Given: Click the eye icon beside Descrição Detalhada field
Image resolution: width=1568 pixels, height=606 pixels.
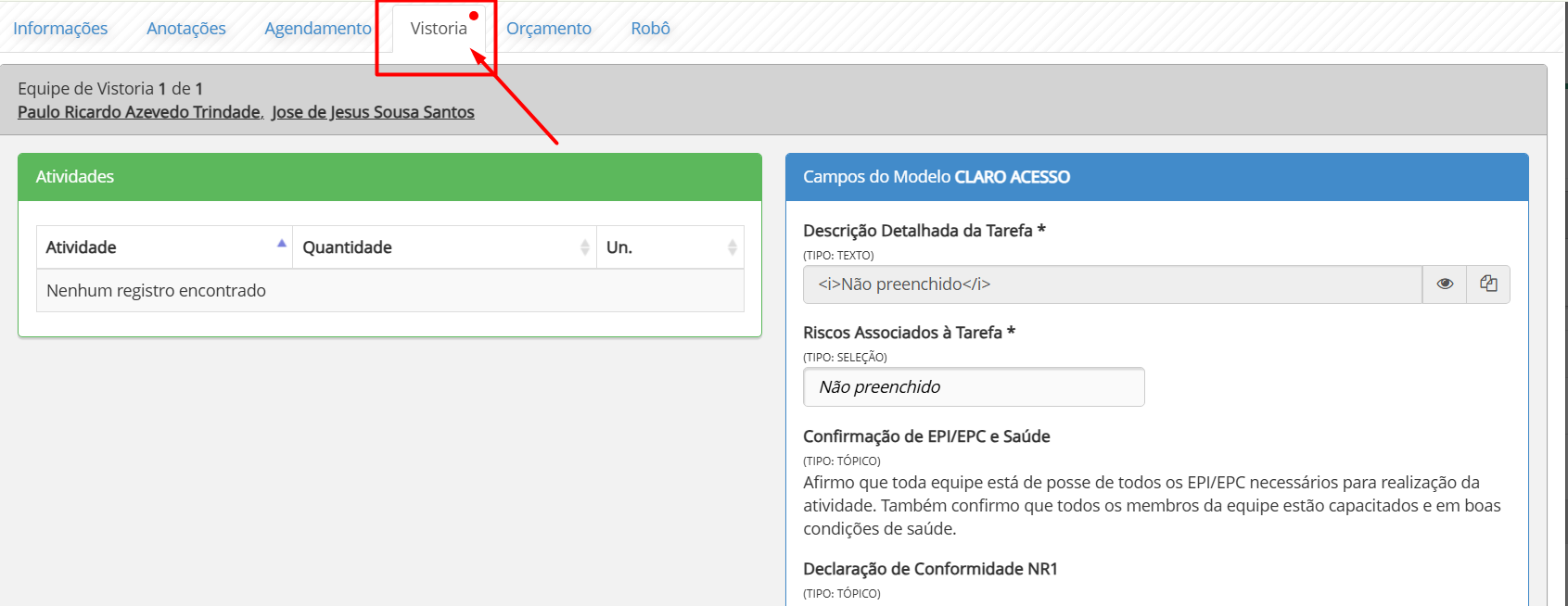Looking at the screenshot, I should [1444, 284].
